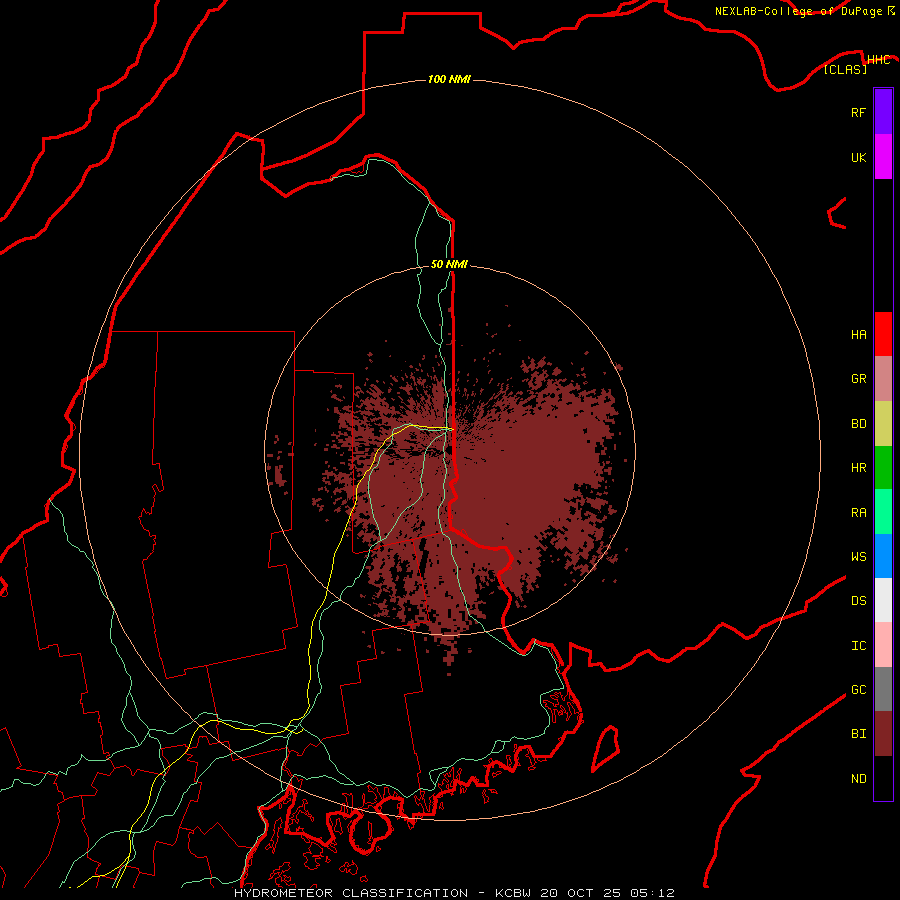Click the DS legend label

(858, 601)
